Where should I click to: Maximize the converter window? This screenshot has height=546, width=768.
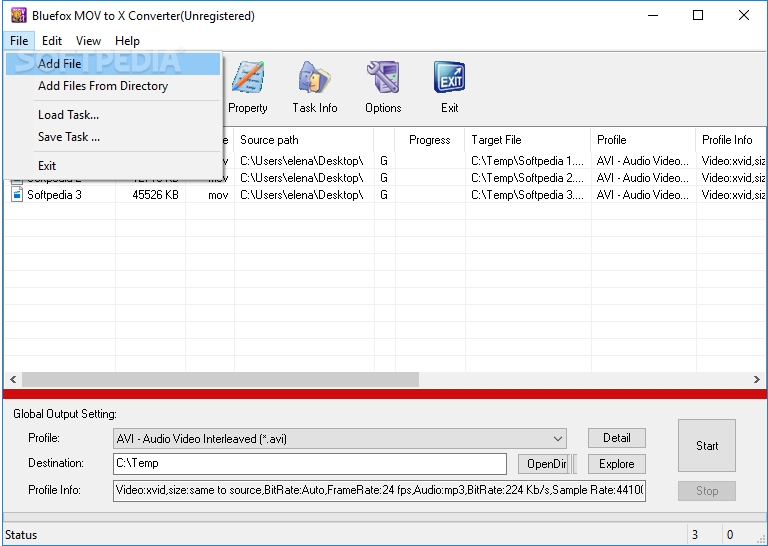click(698, 16)
